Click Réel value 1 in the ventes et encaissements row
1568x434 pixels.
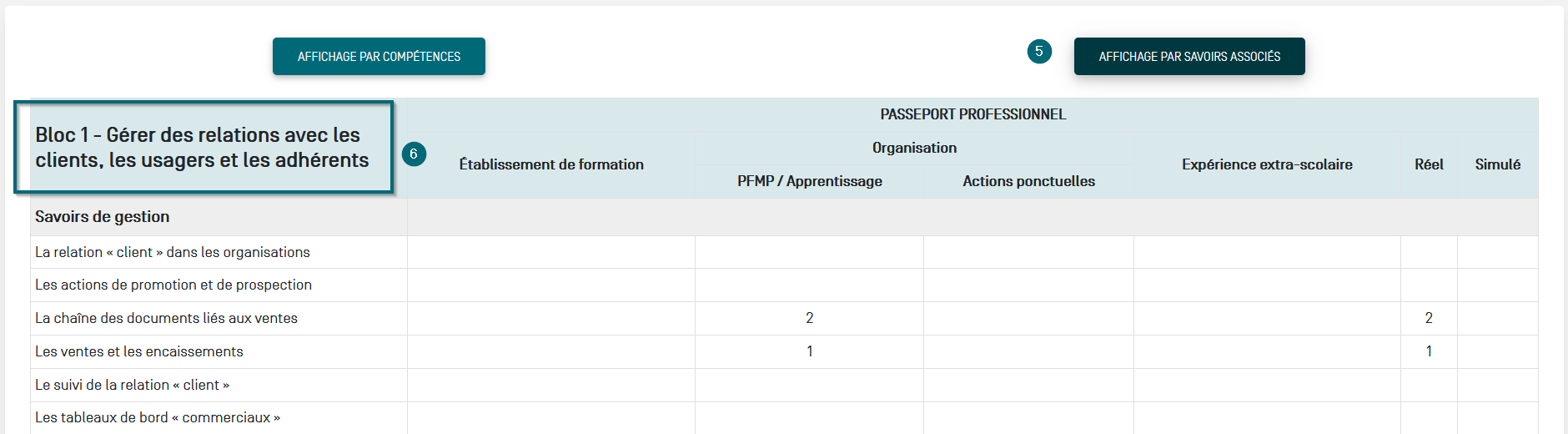click(1429, 351)
